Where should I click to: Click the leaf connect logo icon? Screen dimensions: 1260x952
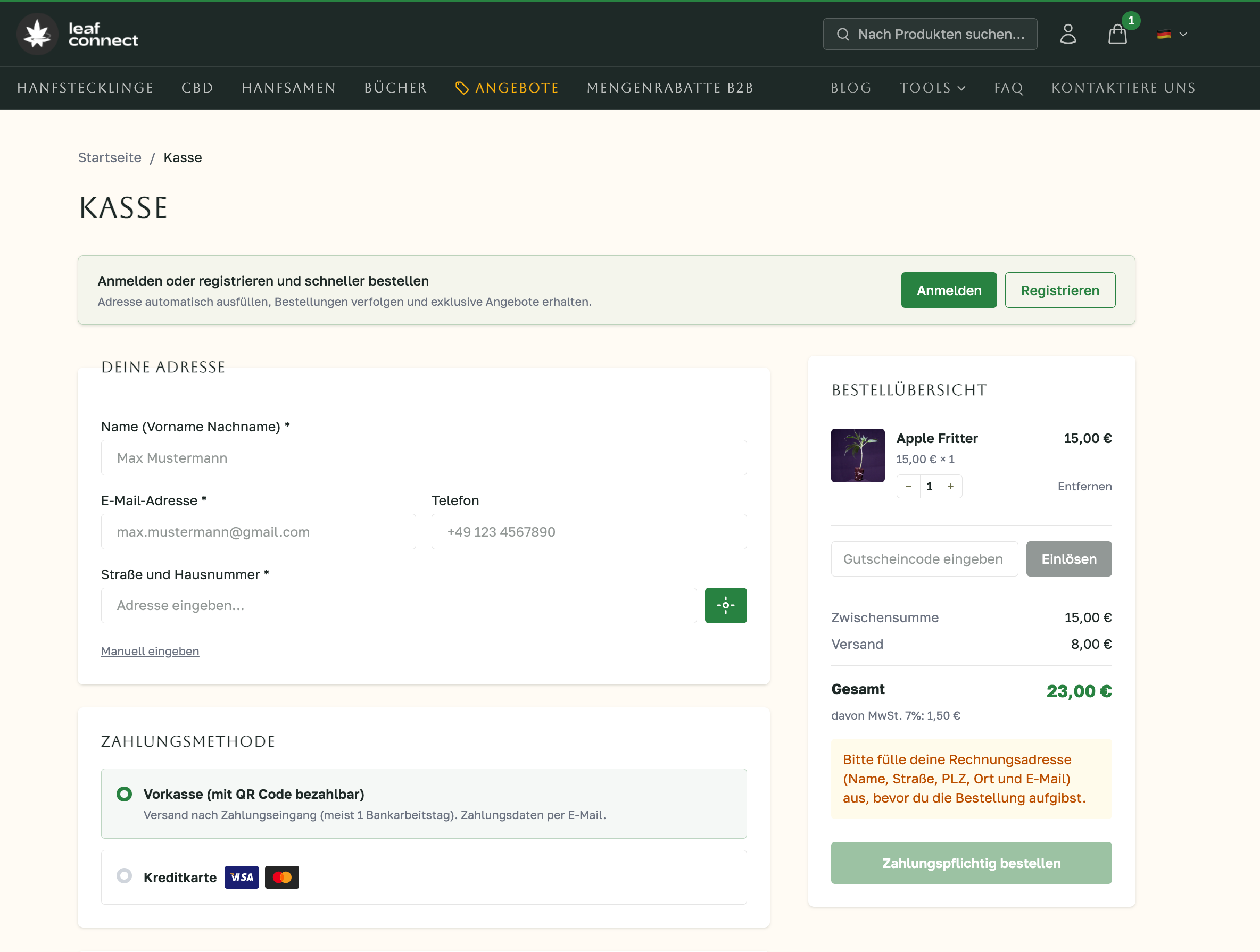point(38,34)
